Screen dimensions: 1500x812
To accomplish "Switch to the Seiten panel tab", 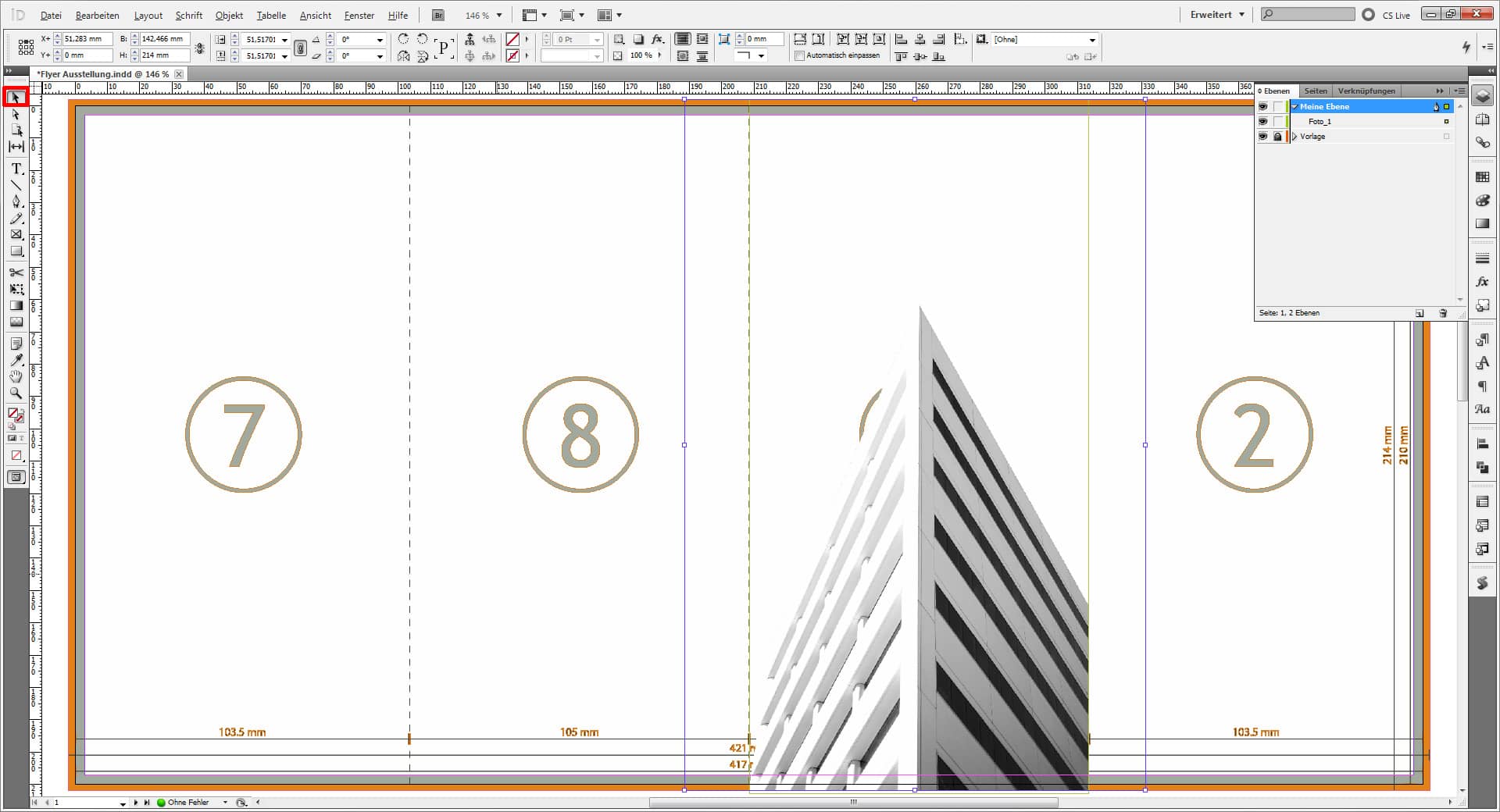I will (x=1316, y=91).
